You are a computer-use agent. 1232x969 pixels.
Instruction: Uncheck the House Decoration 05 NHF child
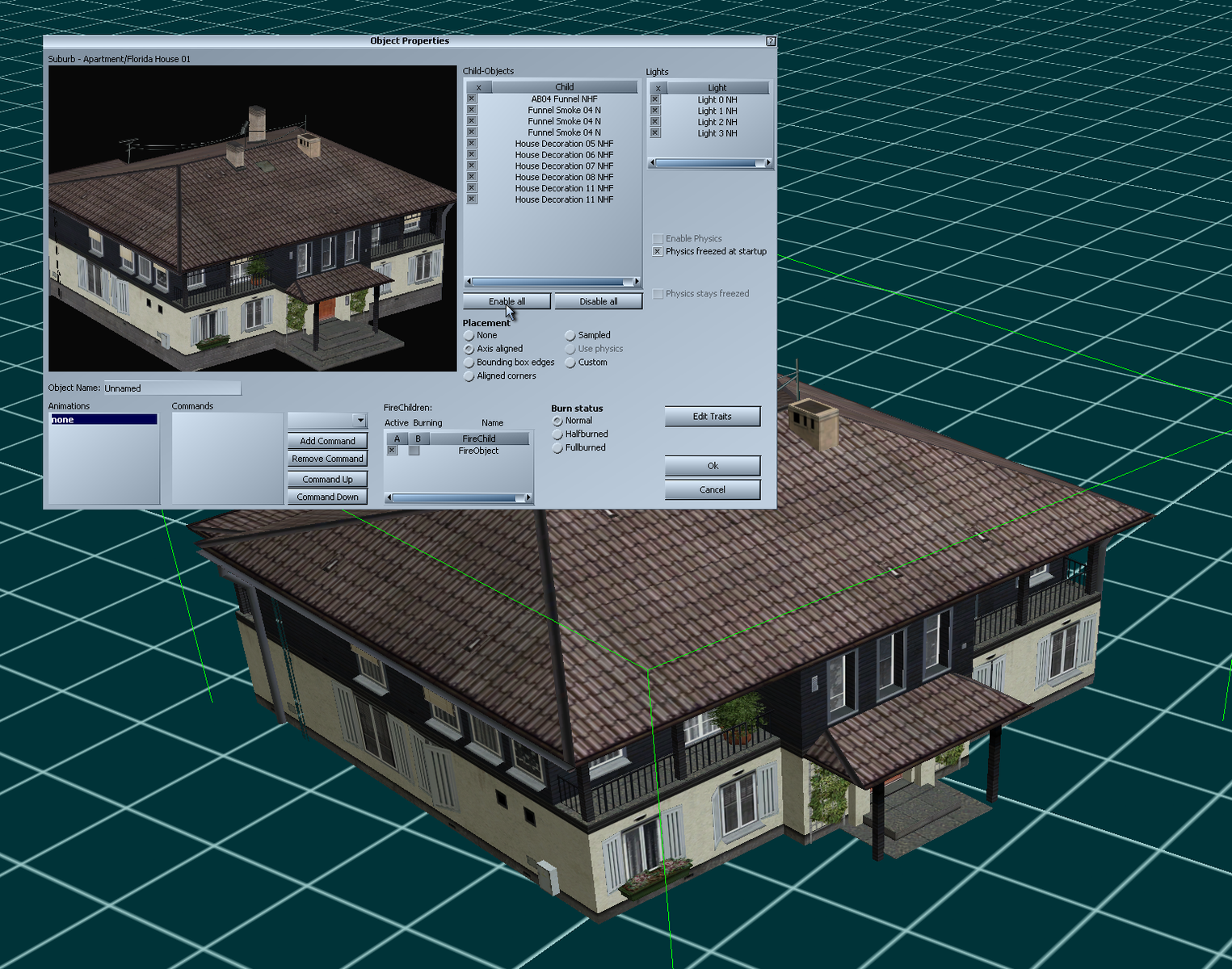pyautogui.click(x=472, y=144)
